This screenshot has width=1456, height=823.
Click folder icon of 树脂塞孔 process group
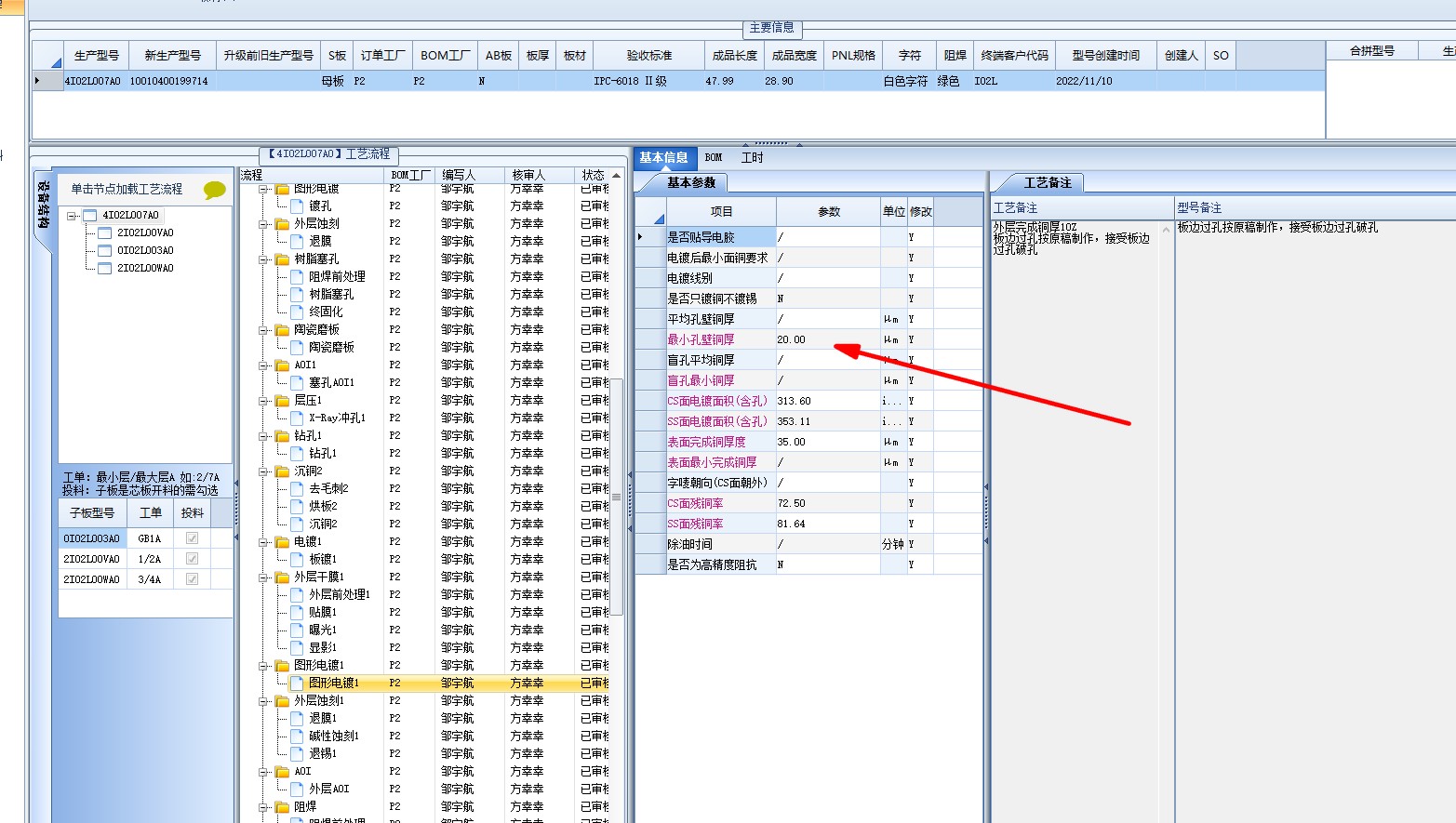283,259
